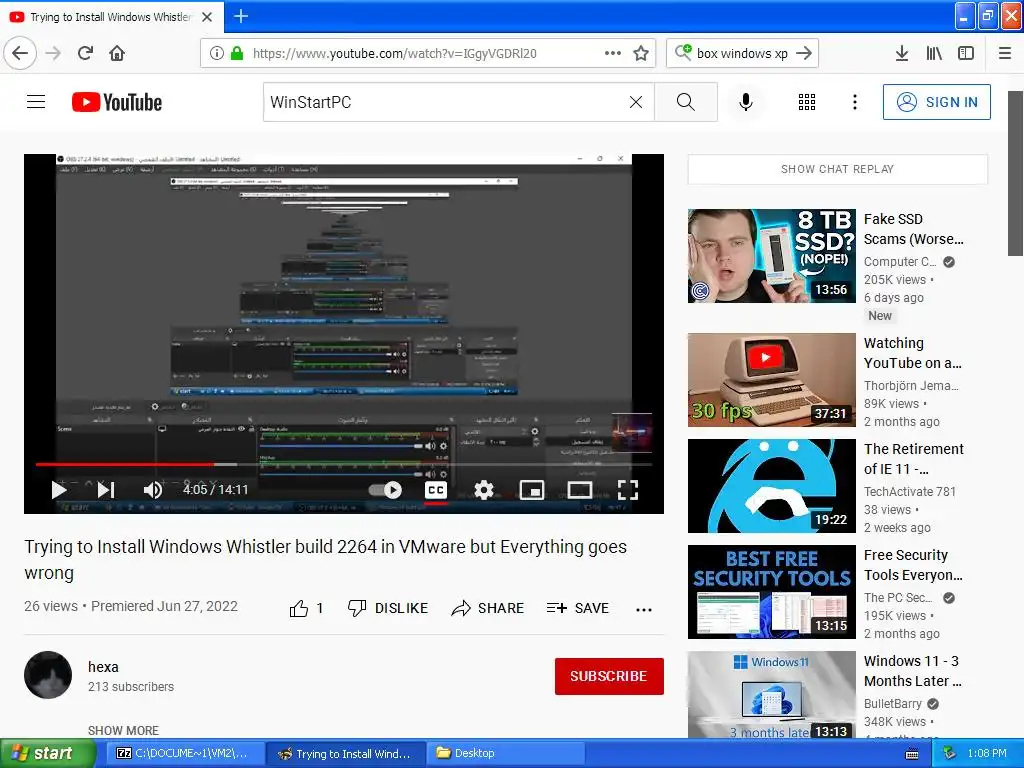Select the Trying to Install Windows Whistler tab
Viewport: 1024px width, 768px height.
pos(112,16)
